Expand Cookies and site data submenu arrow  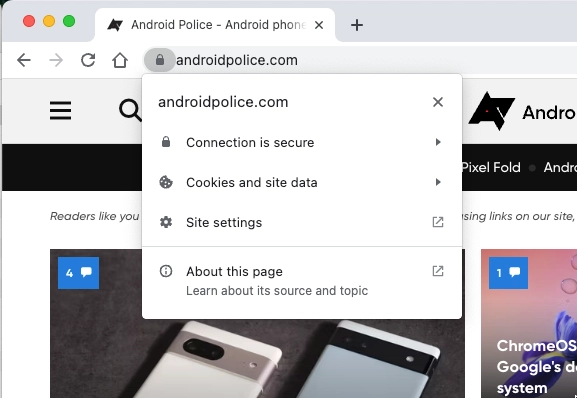click(x=438, y=182)
